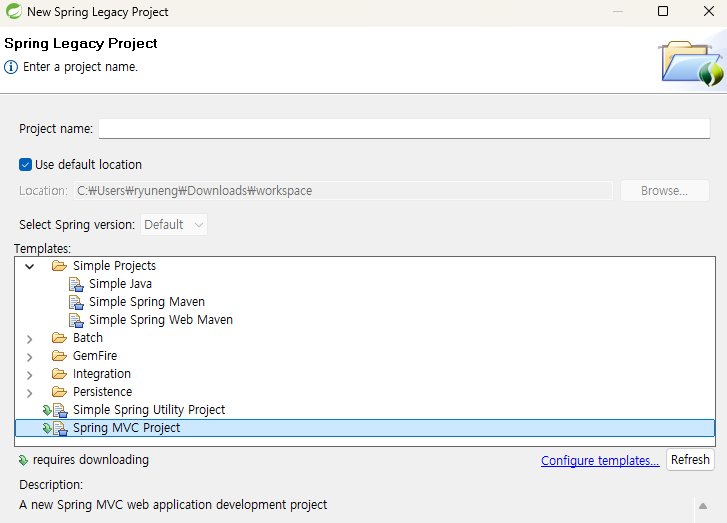The width and height of the screenshot is (727, 523).
Task: Open the Select Spring version dropdown
Action: 174,225
